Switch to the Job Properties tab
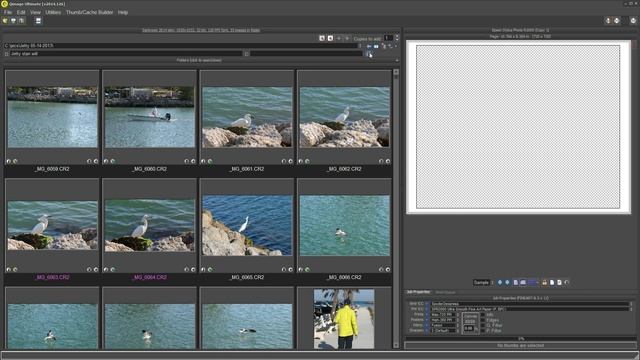Image resolution: width=640 pixels, height=360 pixels. coord(418,292)
